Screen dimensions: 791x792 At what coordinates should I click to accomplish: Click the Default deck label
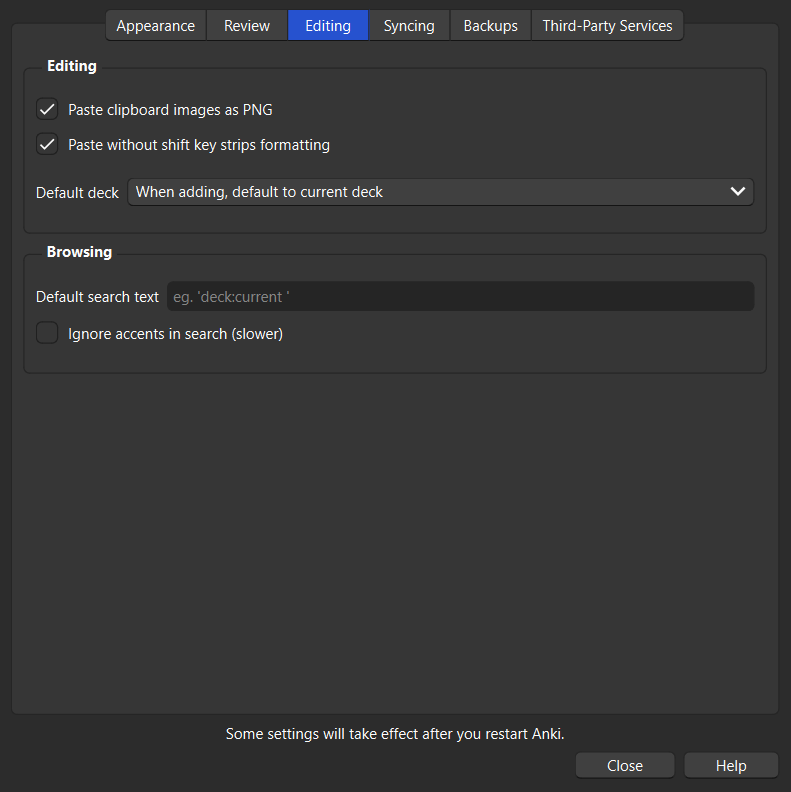(x=77, y=193)
